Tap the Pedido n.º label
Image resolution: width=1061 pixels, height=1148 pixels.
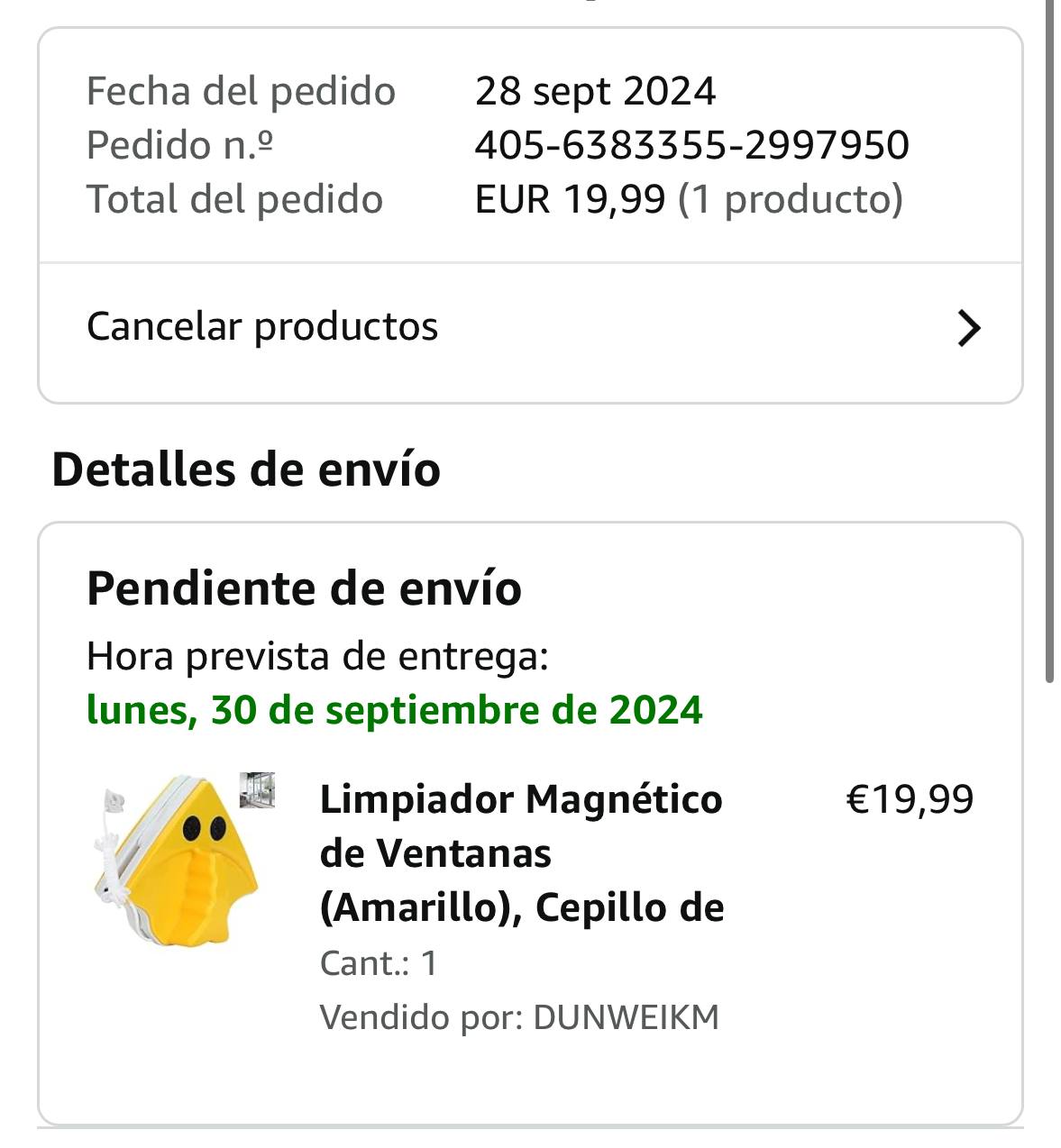click(179, 145)
